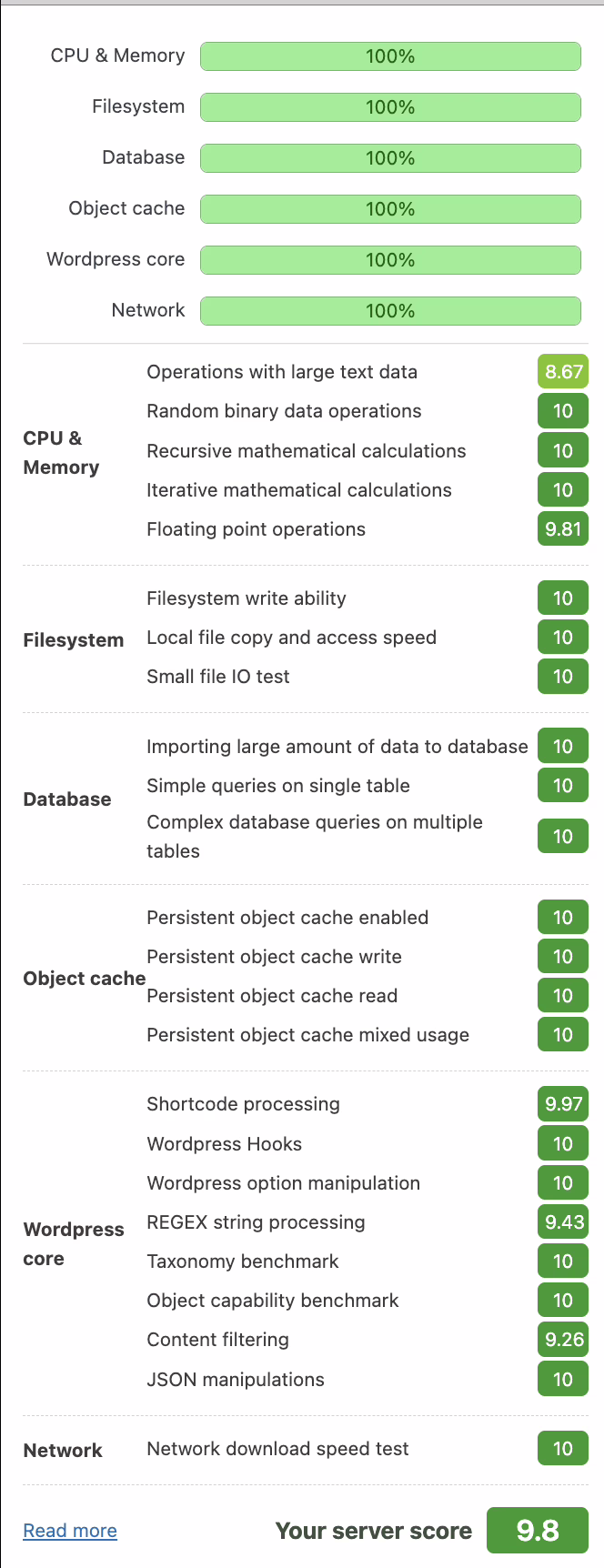The width and height of the screenshot is (604, 1568).
Task: Click the Wordpress core section heading
Action: 74,1244
